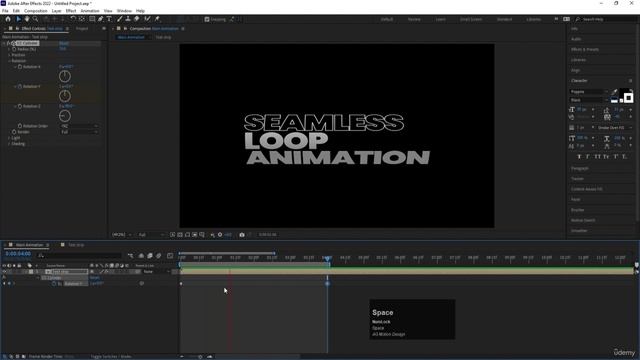Viewport: 640px width, 360px height.
Task: Open the Effects & Presets panel
Action: point(585,49)
